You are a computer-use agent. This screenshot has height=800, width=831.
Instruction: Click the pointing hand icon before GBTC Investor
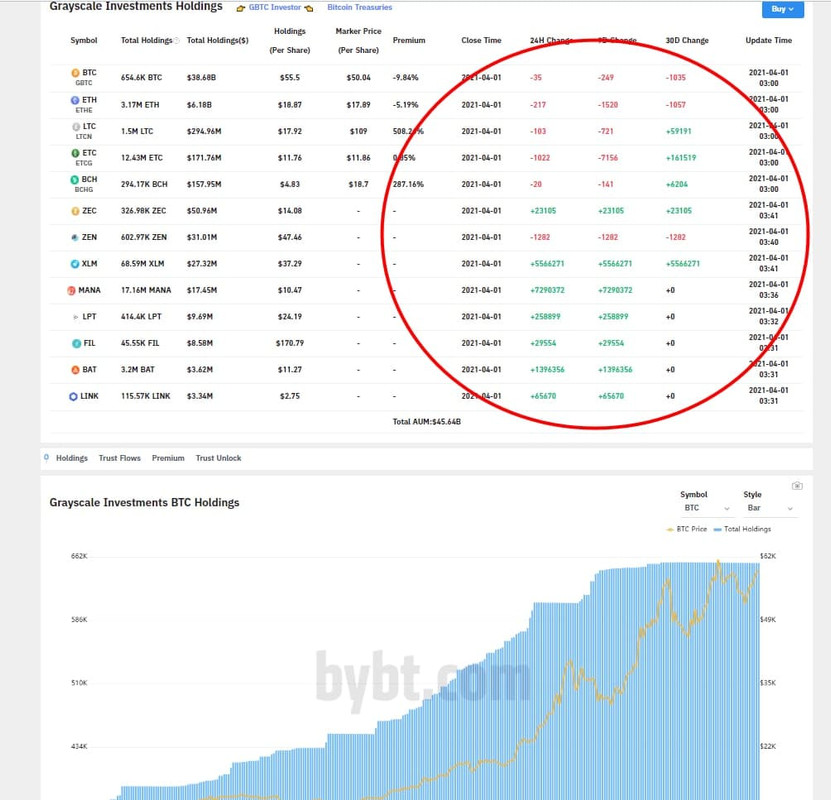coord(241,8)
